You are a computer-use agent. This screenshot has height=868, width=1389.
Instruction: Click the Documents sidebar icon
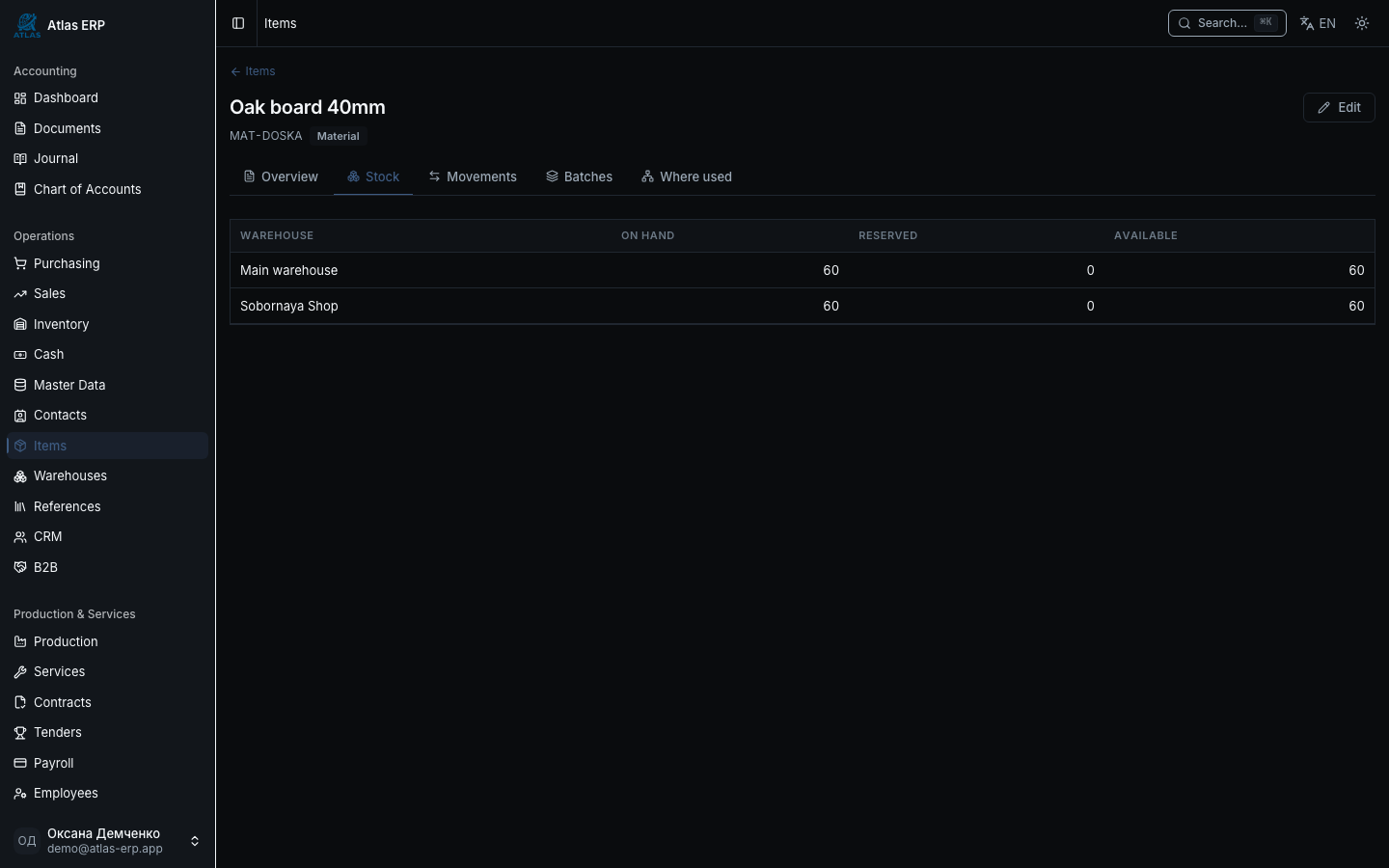pos(20,128)
